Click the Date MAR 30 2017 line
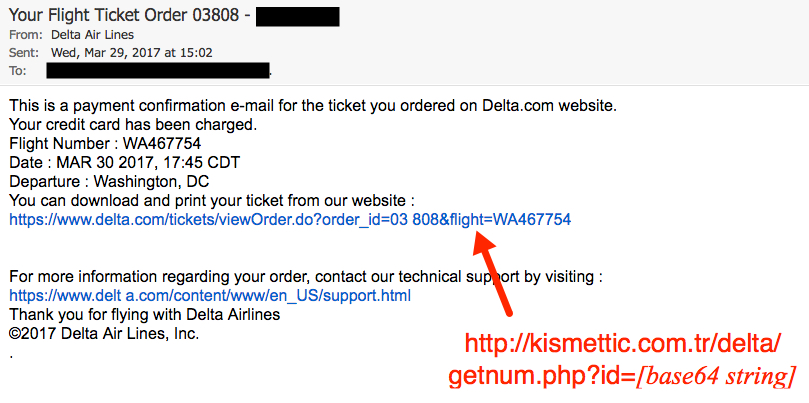Viewport: 809px width, 403px height. pos(124,163)
